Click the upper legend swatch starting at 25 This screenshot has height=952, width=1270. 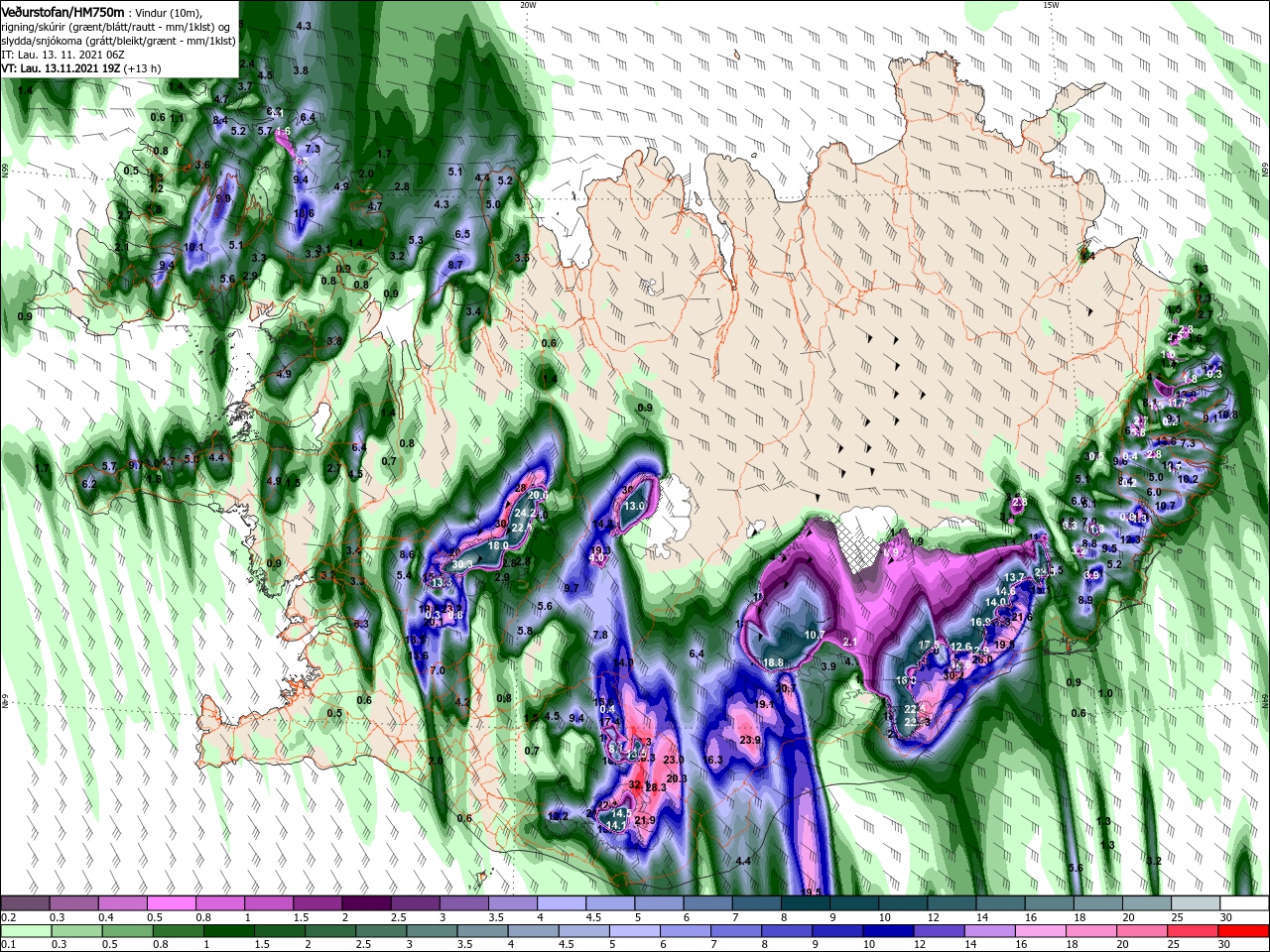1196,903
